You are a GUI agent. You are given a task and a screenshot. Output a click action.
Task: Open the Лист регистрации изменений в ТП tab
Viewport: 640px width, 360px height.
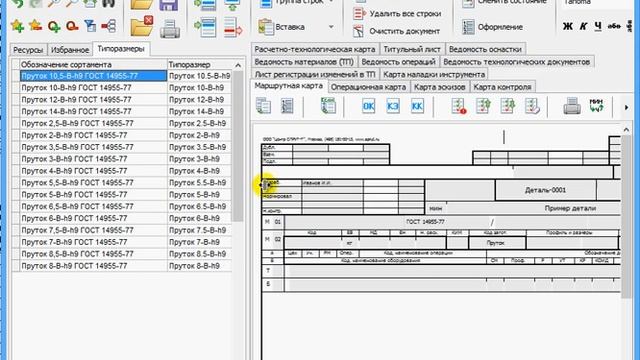point(315,74)
